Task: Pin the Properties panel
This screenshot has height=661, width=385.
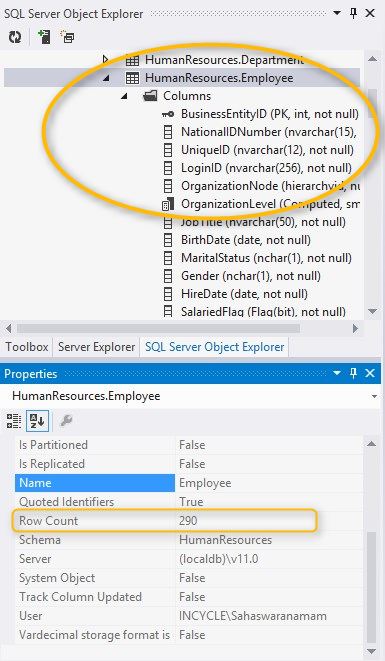Action: coord(353,373)
